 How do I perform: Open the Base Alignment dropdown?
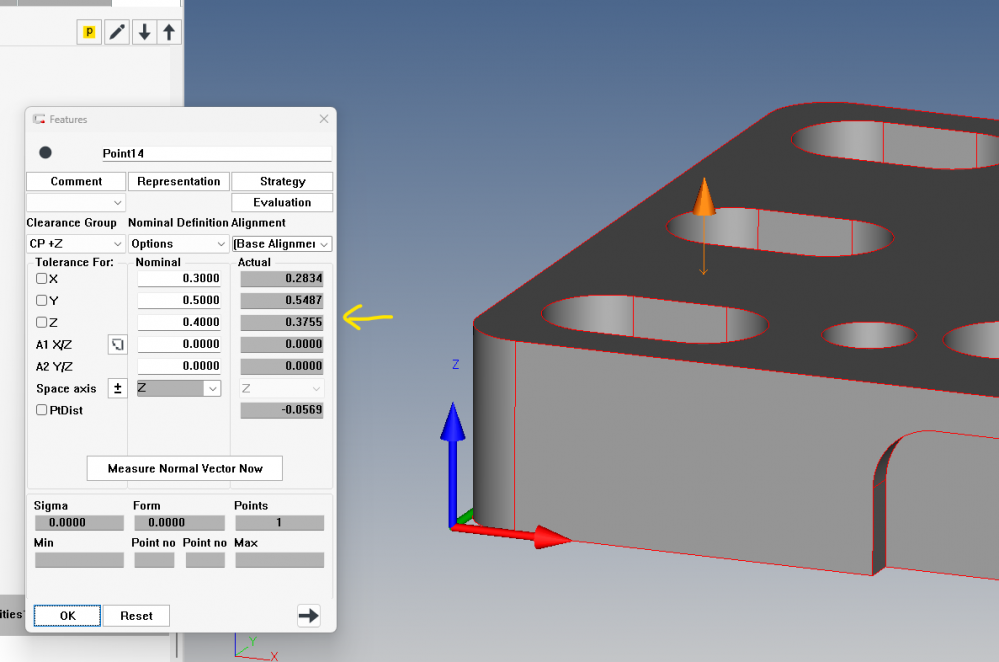[x=282, y=244]
